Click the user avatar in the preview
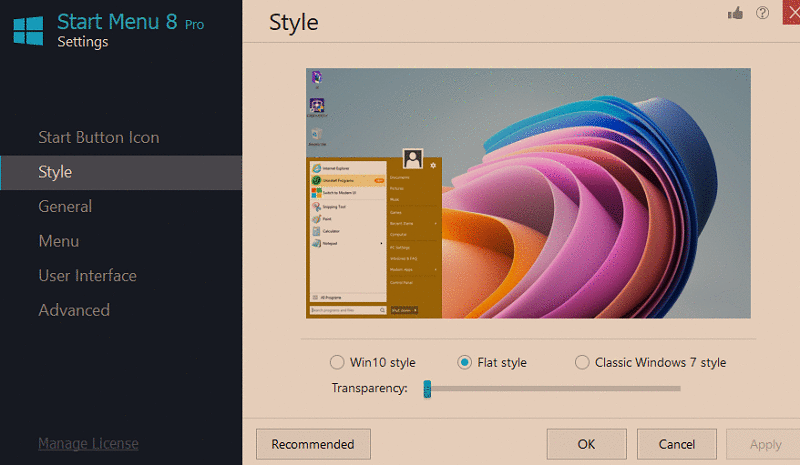The height and width of the screenshot is (465, 800). tap(412, 158)
